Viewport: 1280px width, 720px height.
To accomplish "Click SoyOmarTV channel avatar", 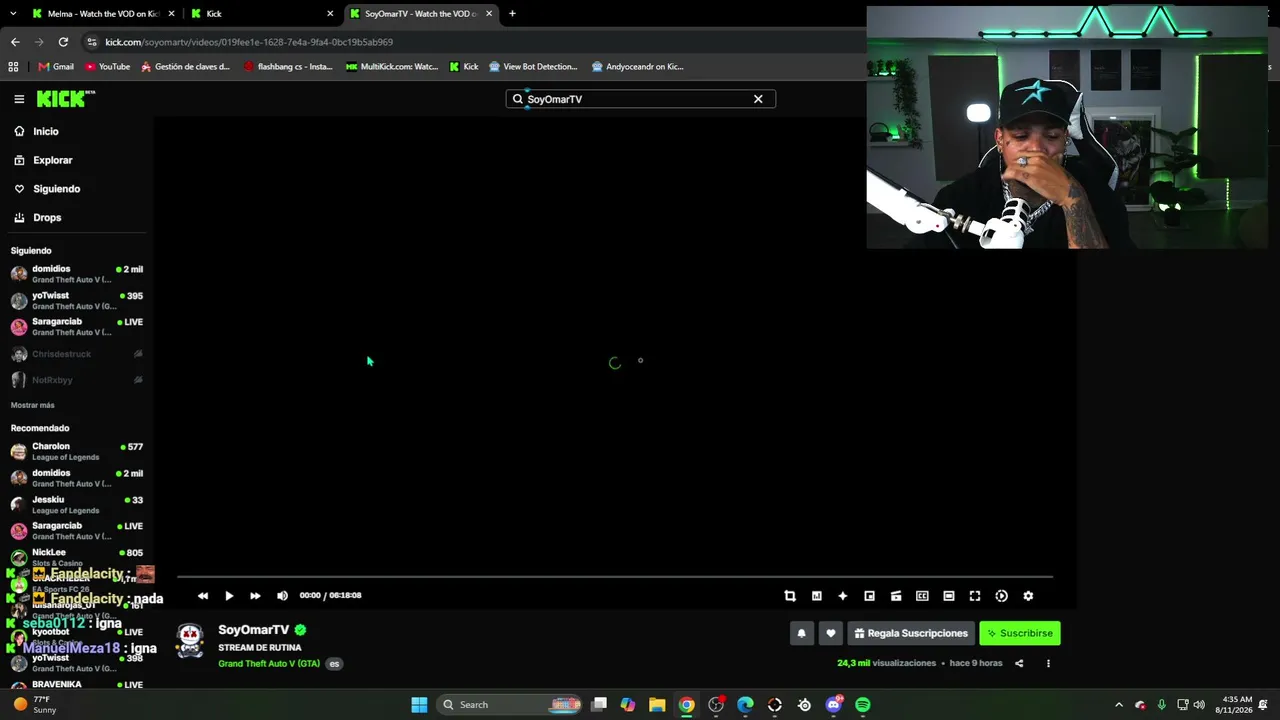I will pos(190,640).
